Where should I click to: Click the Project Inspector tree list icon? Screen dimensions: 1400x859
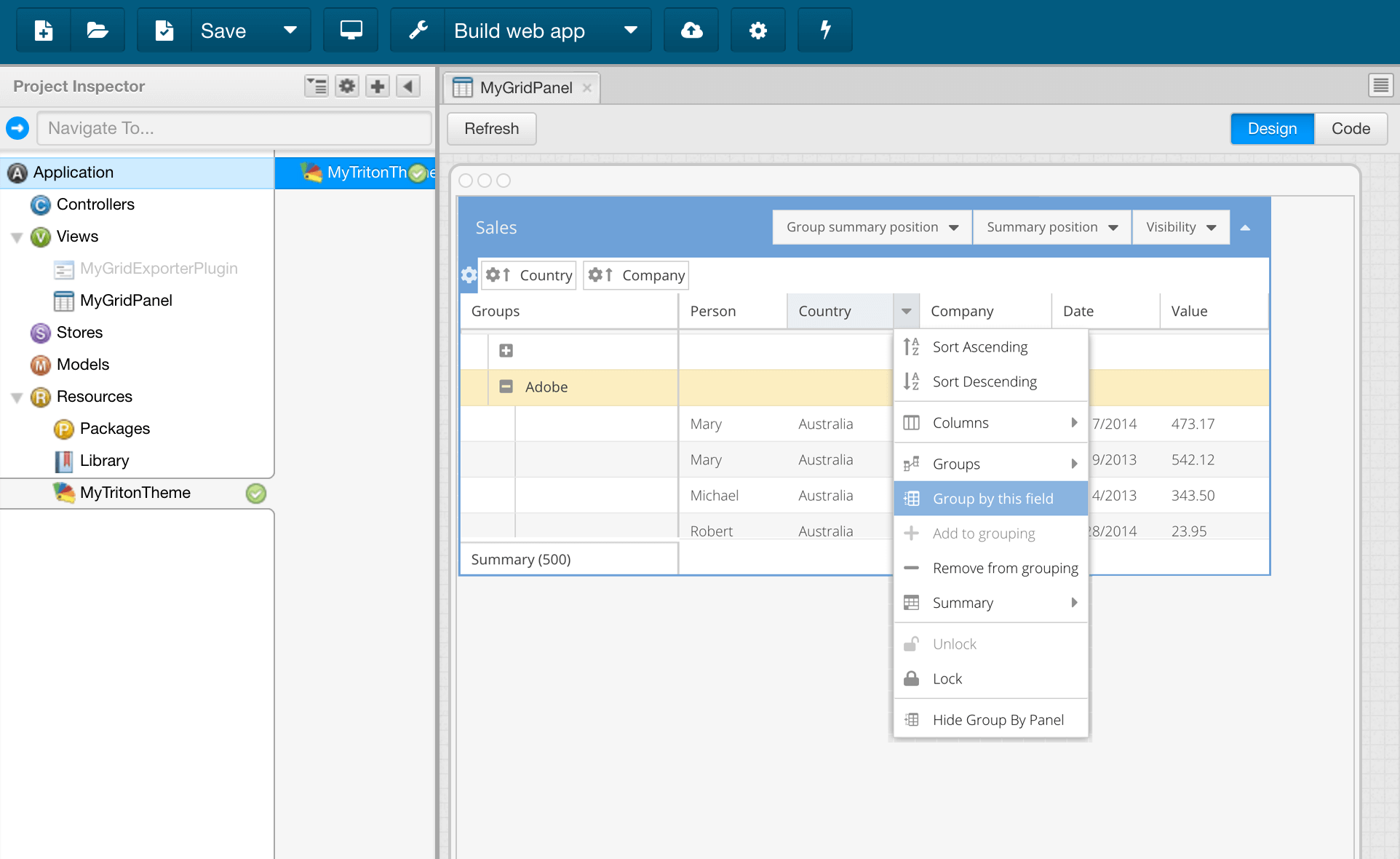[x=317, y=86]
